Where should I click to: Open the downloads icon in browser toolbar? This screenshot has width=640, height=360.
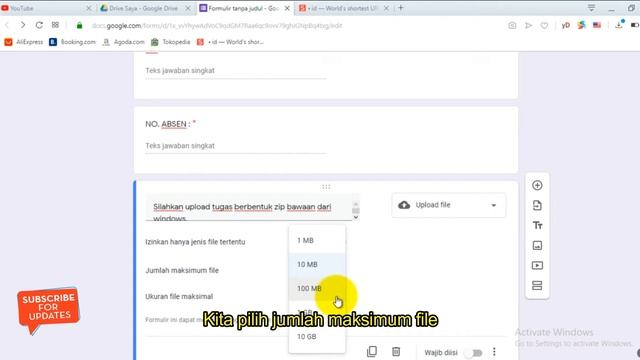(619, 24)
